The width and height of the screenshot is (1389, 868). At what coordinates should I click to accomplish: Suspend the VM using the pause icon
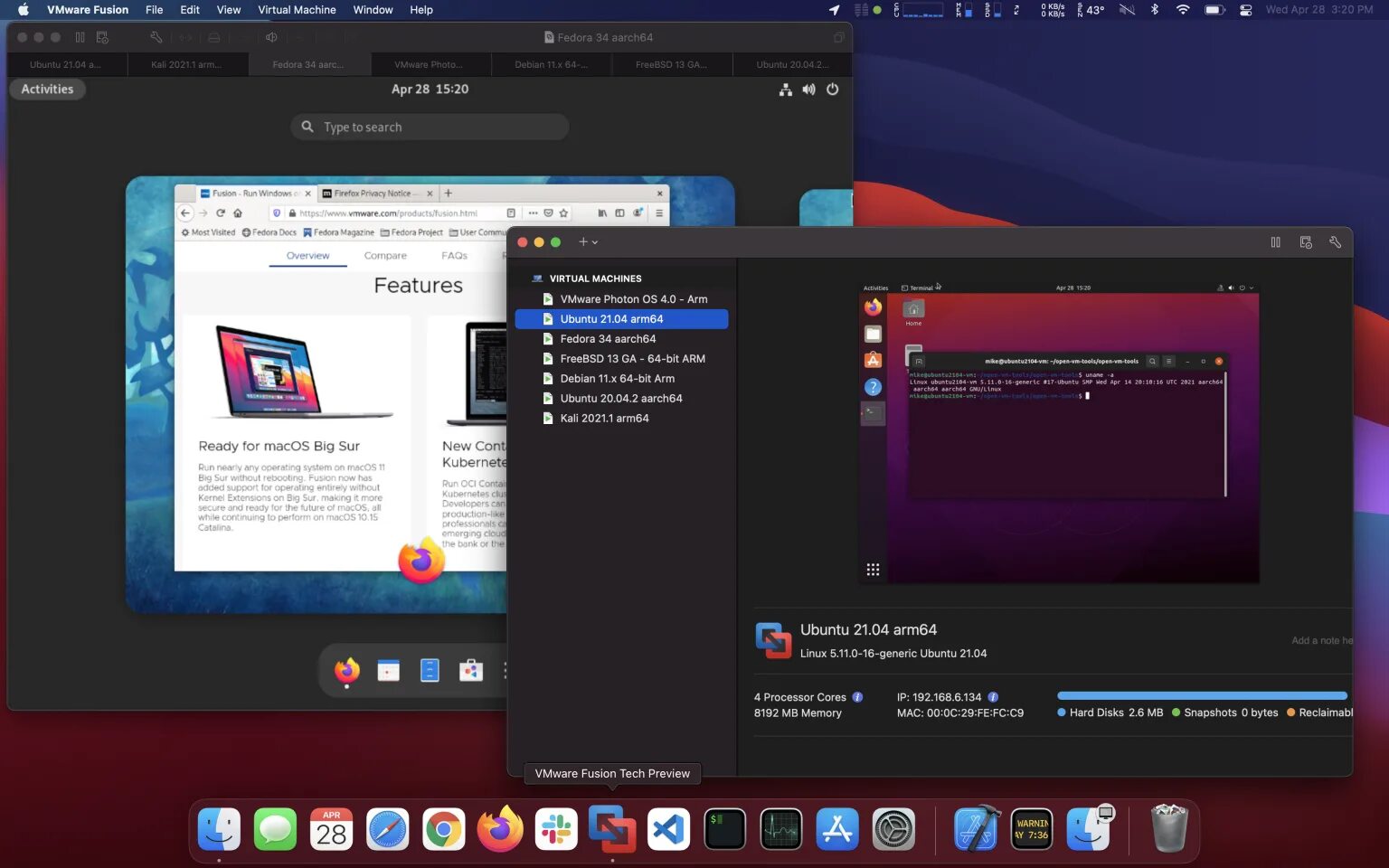[1276, 242]
